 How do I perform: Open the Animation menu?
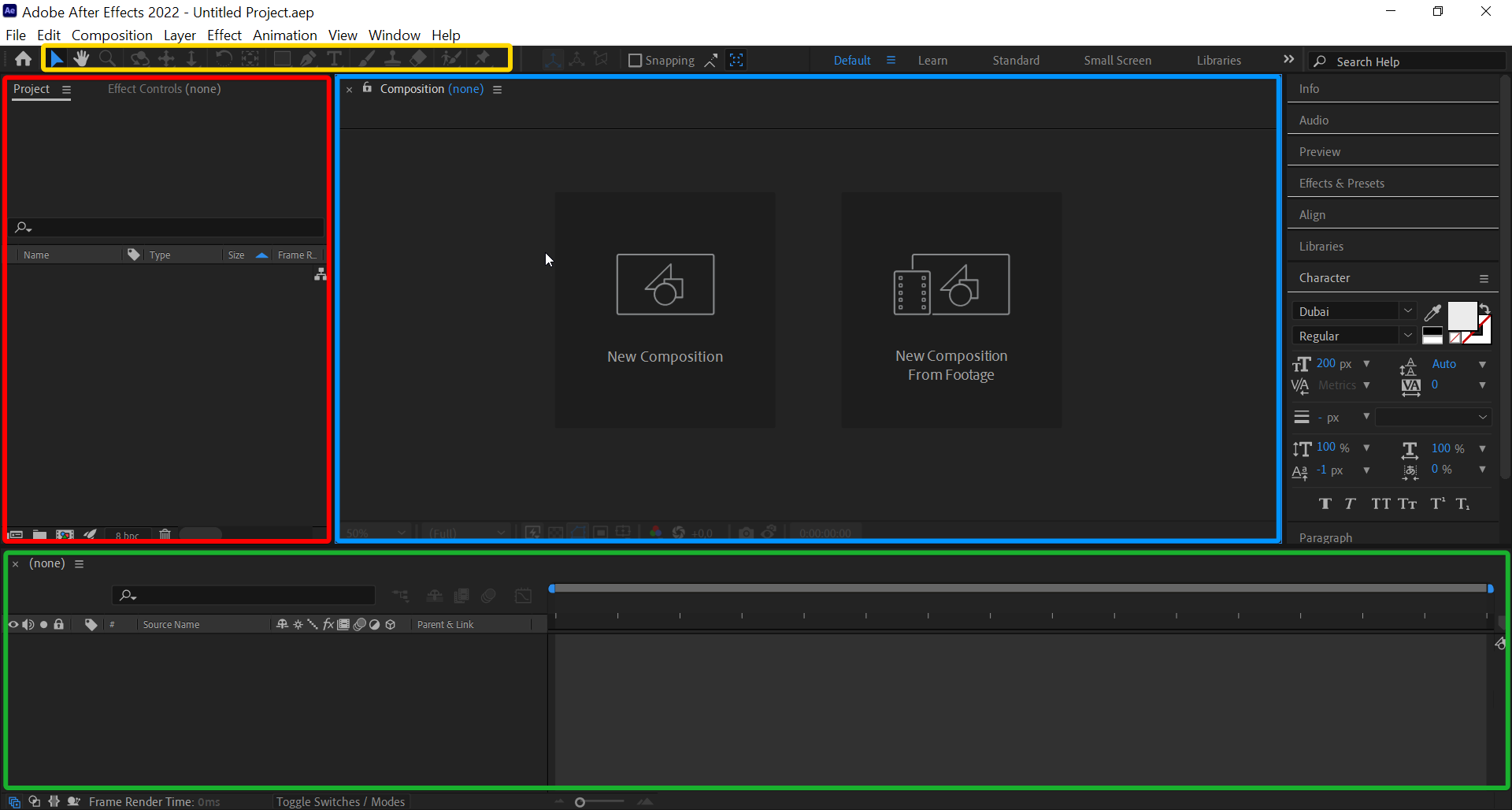pyautogui.click(x=284, y=35)
